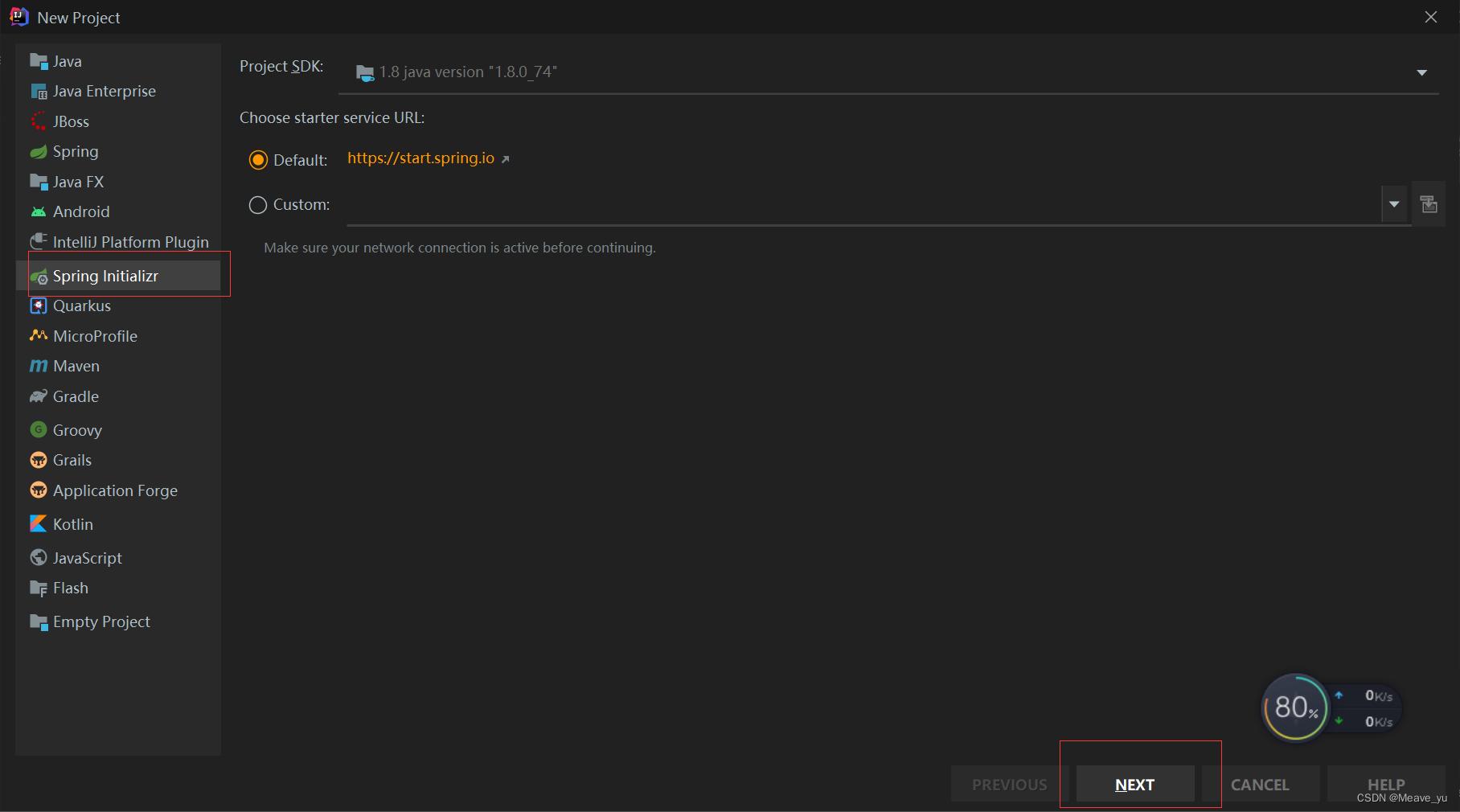Viewport: 1460px width, 812px height.
Task: Choose the Android list item
Action: click(118, 211)
